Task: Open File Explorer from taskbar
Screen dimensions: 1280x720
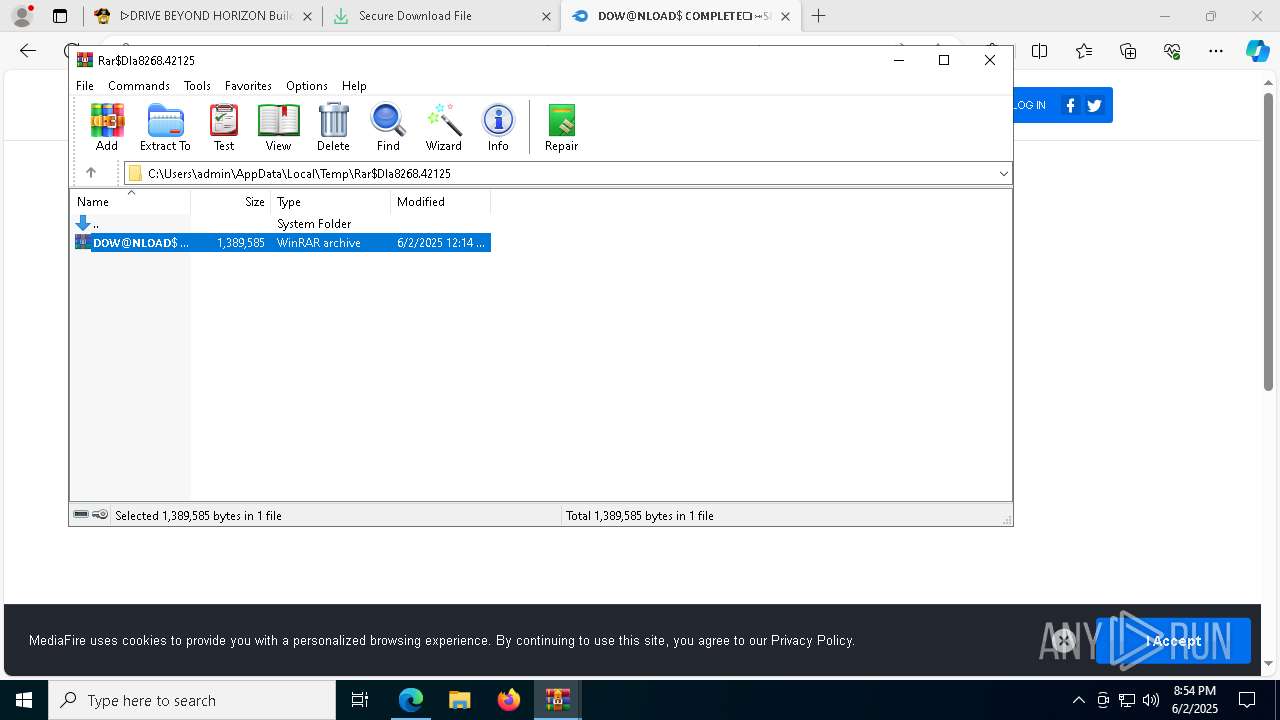Action: (459, 700)
